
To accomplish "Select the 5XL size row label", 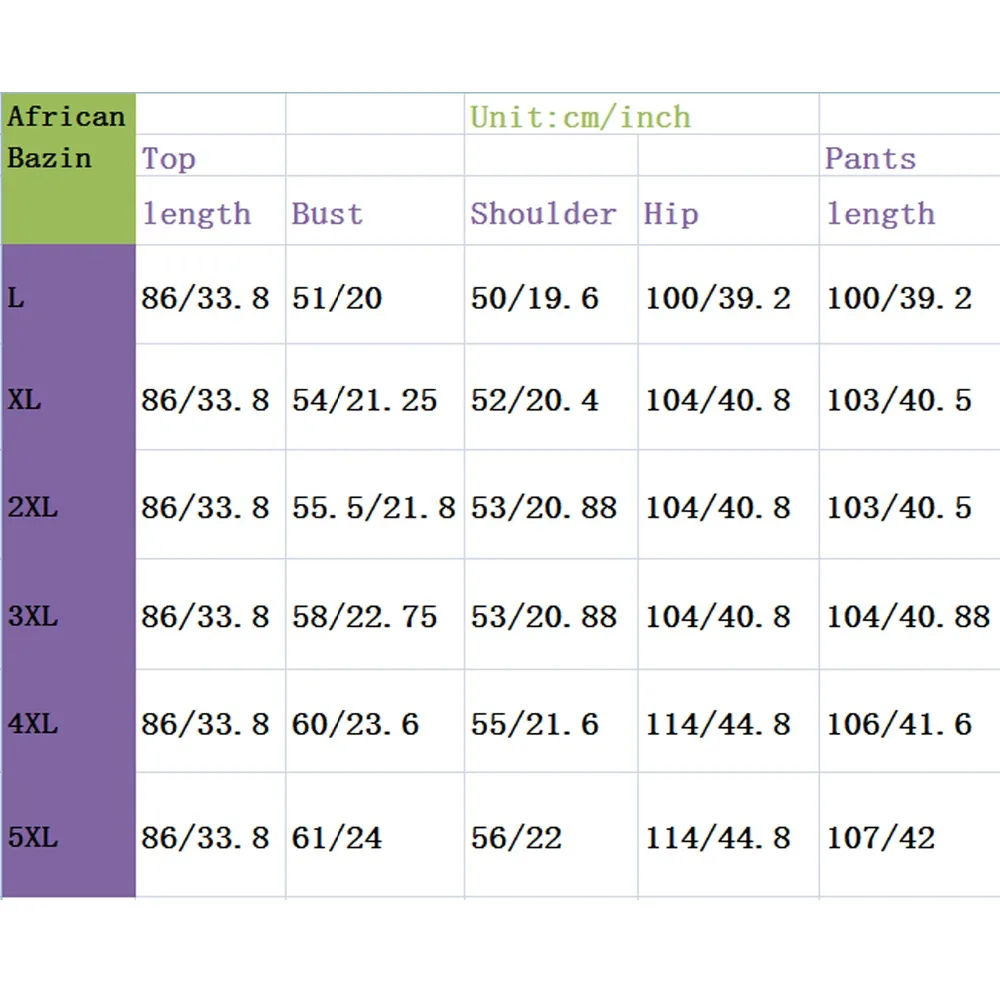I will 33,837.
